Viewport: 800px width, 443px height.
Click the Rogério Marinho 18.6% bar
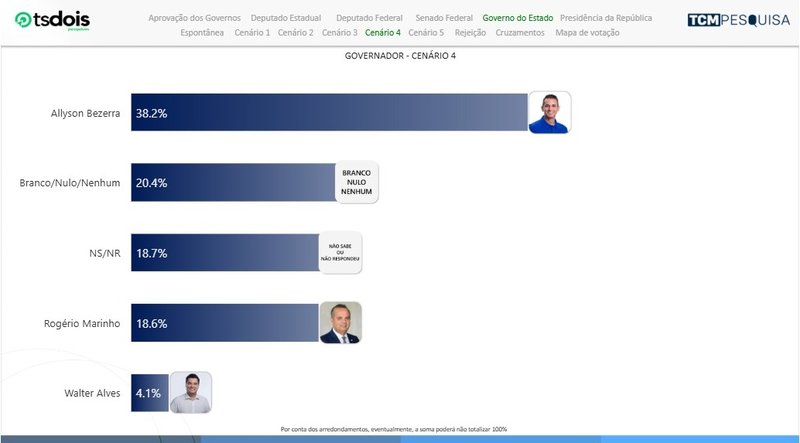click(x=225, y=323)
